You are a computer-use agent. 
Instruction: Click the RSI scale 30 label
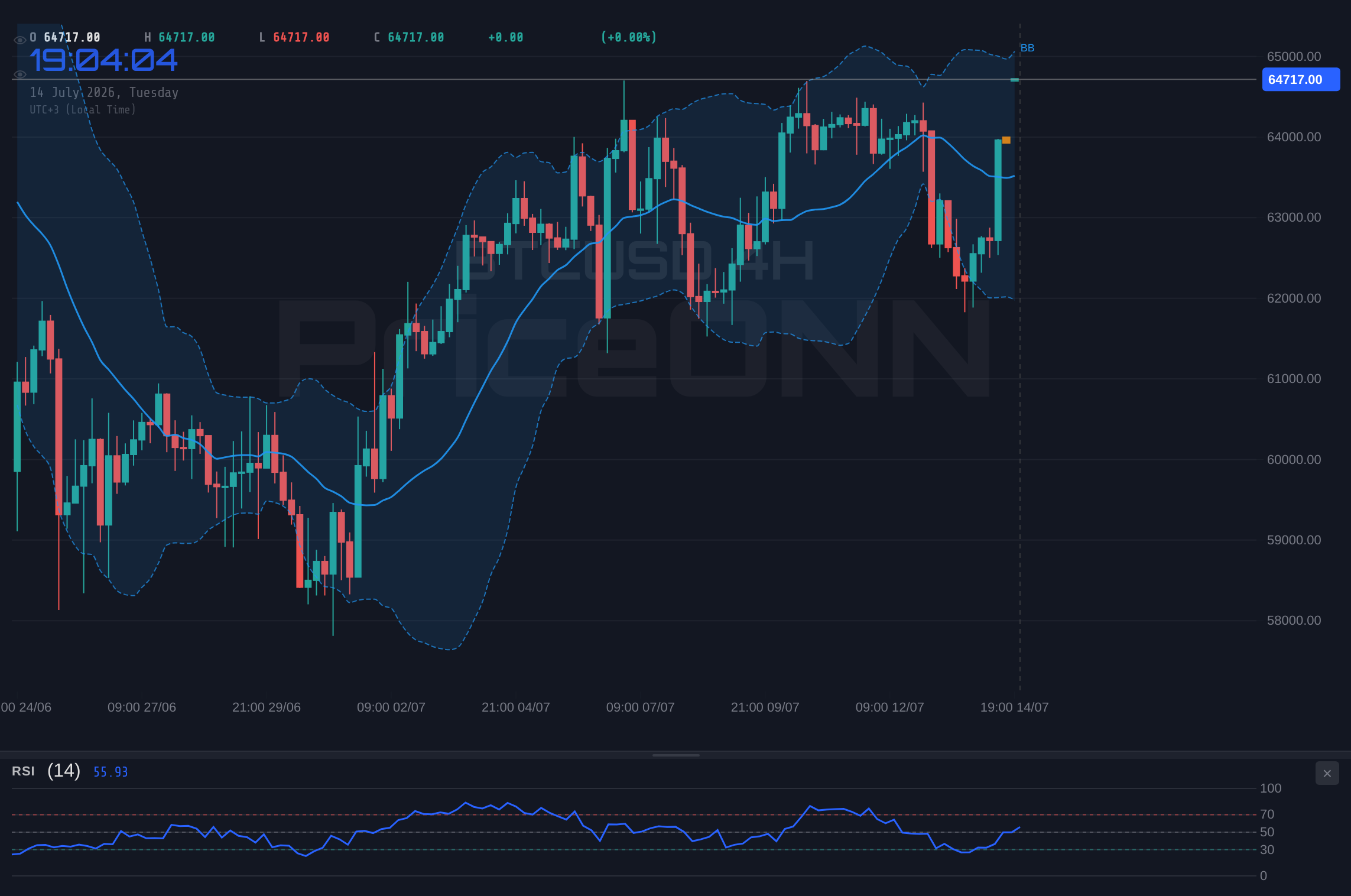click(x=1267, y=850)
